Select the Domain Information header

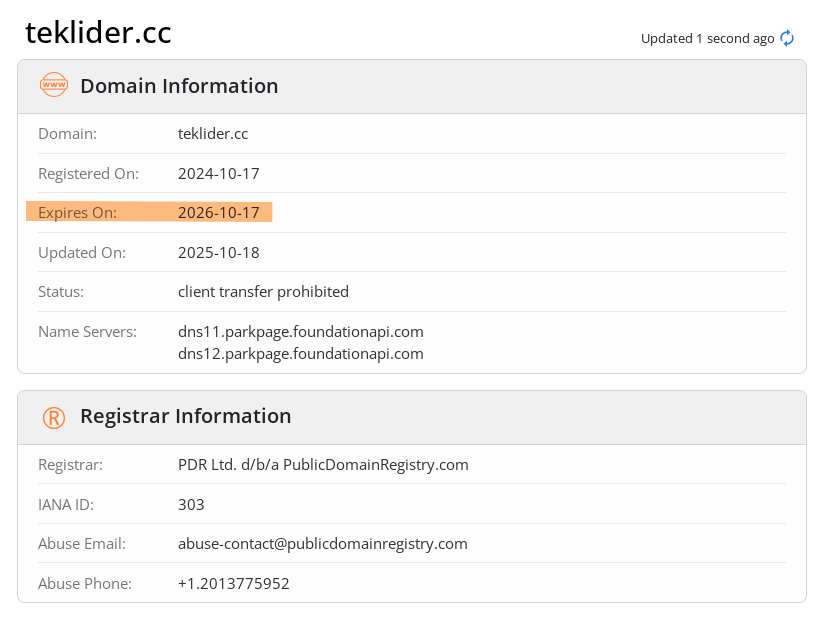click(179, 86)
